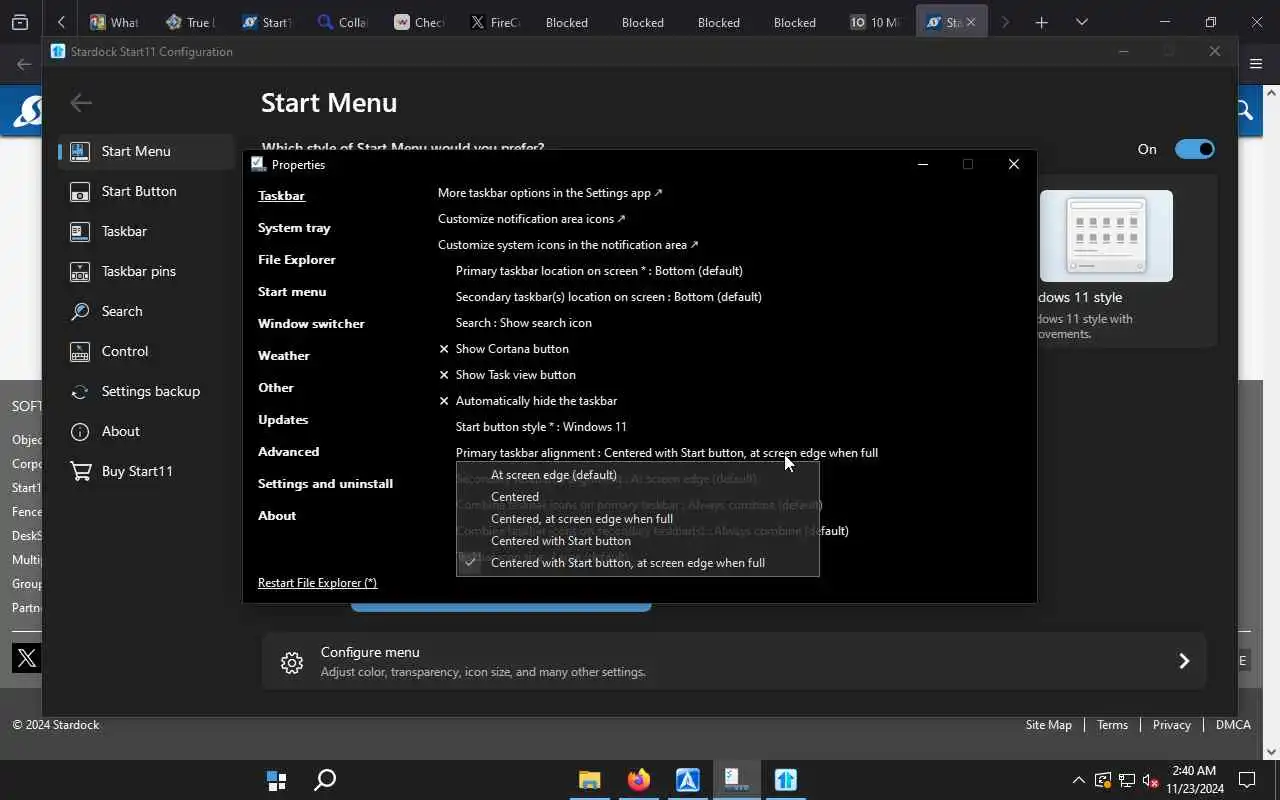Expand Start button style : Windows 11 setting
1280x800 pixels.
[x=541, y=427]
